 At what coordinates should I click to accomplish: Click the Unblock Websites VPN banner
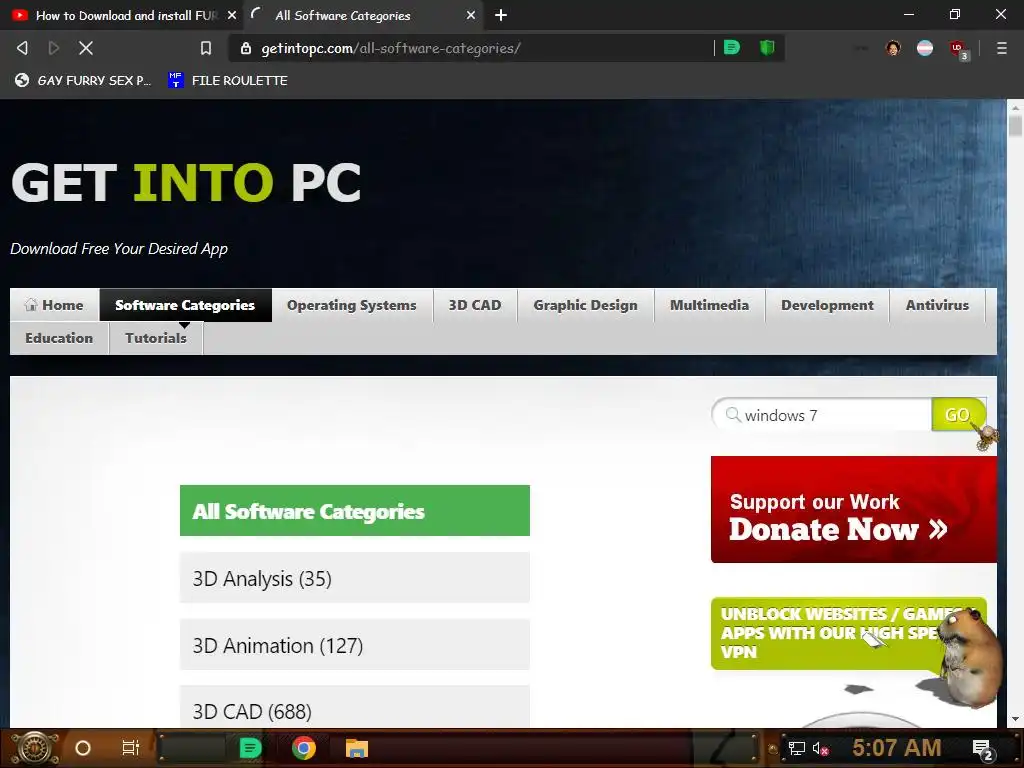848,633
